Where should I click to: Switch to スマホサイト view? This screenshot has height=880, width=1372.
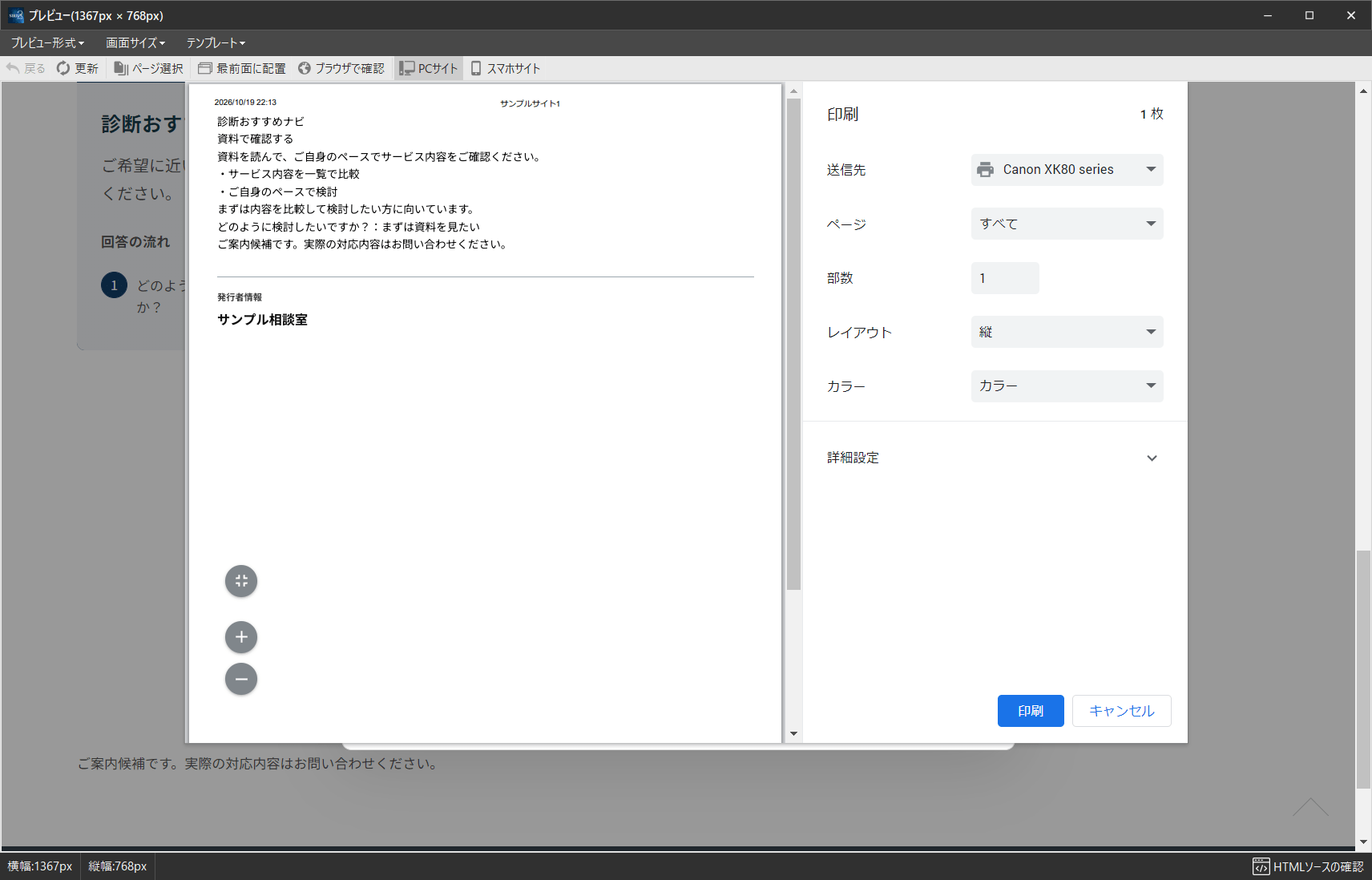[506, 68]
